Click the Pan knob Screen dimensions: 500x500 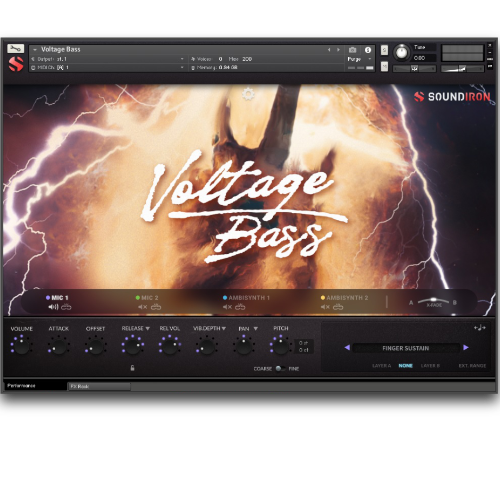pos(244,346)
